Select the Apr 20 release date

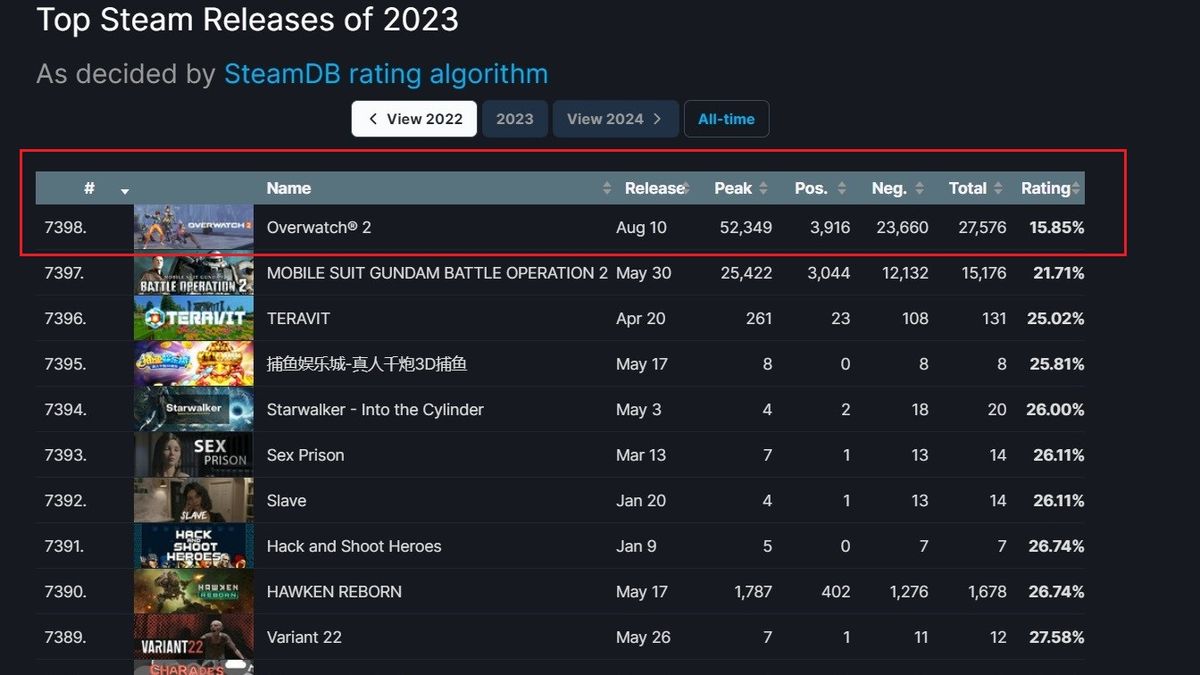[641, 318]
